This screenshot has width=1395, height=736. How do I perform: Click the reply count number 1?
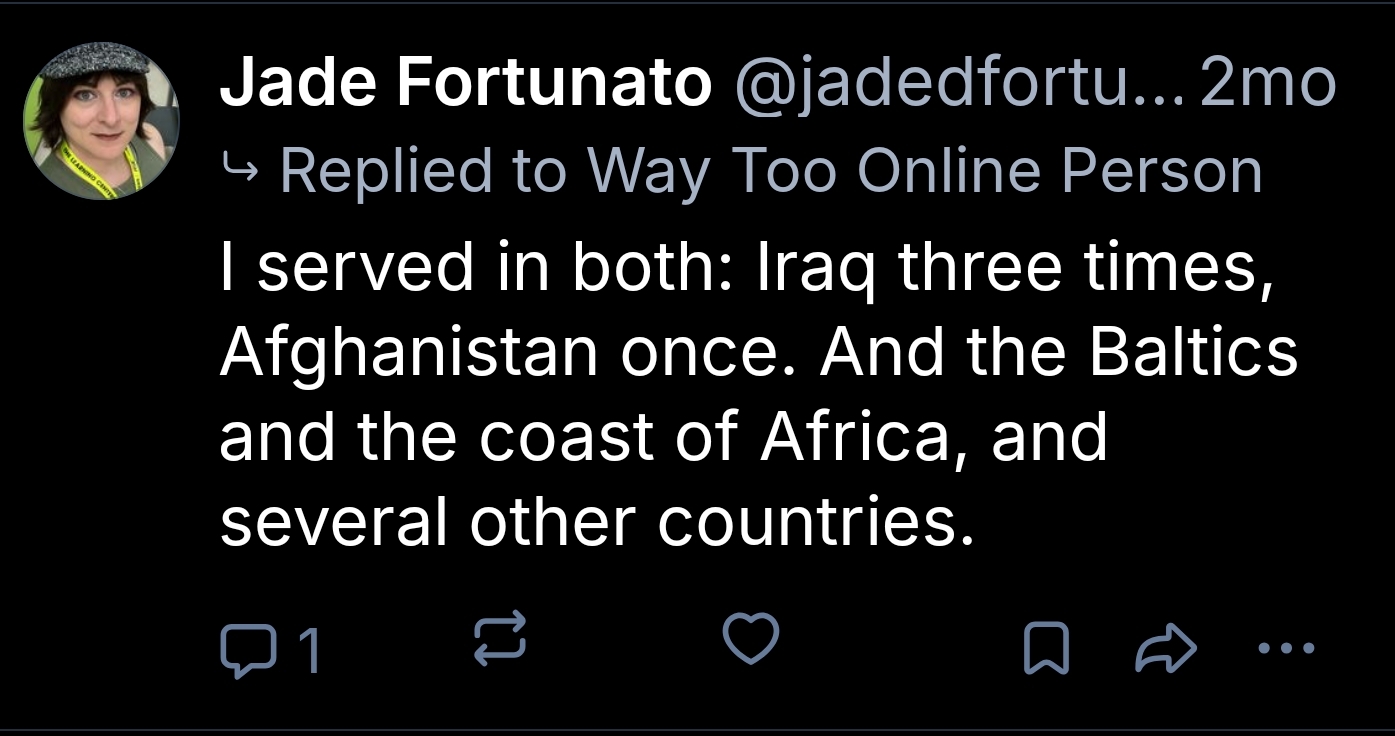pos(309,651)
